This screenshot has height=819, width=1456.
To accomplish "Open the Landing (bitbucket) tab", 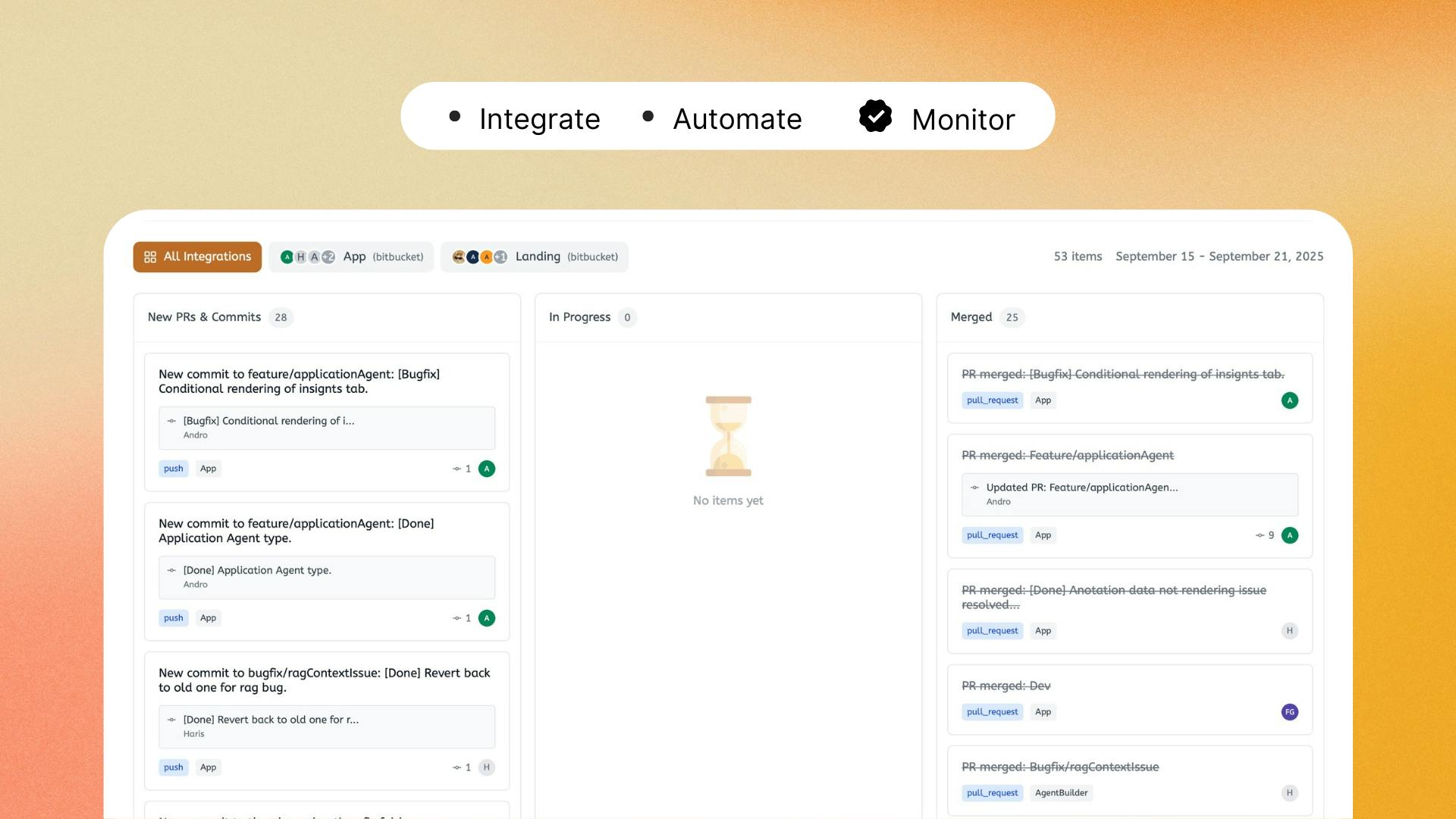I will click(535, 257).
